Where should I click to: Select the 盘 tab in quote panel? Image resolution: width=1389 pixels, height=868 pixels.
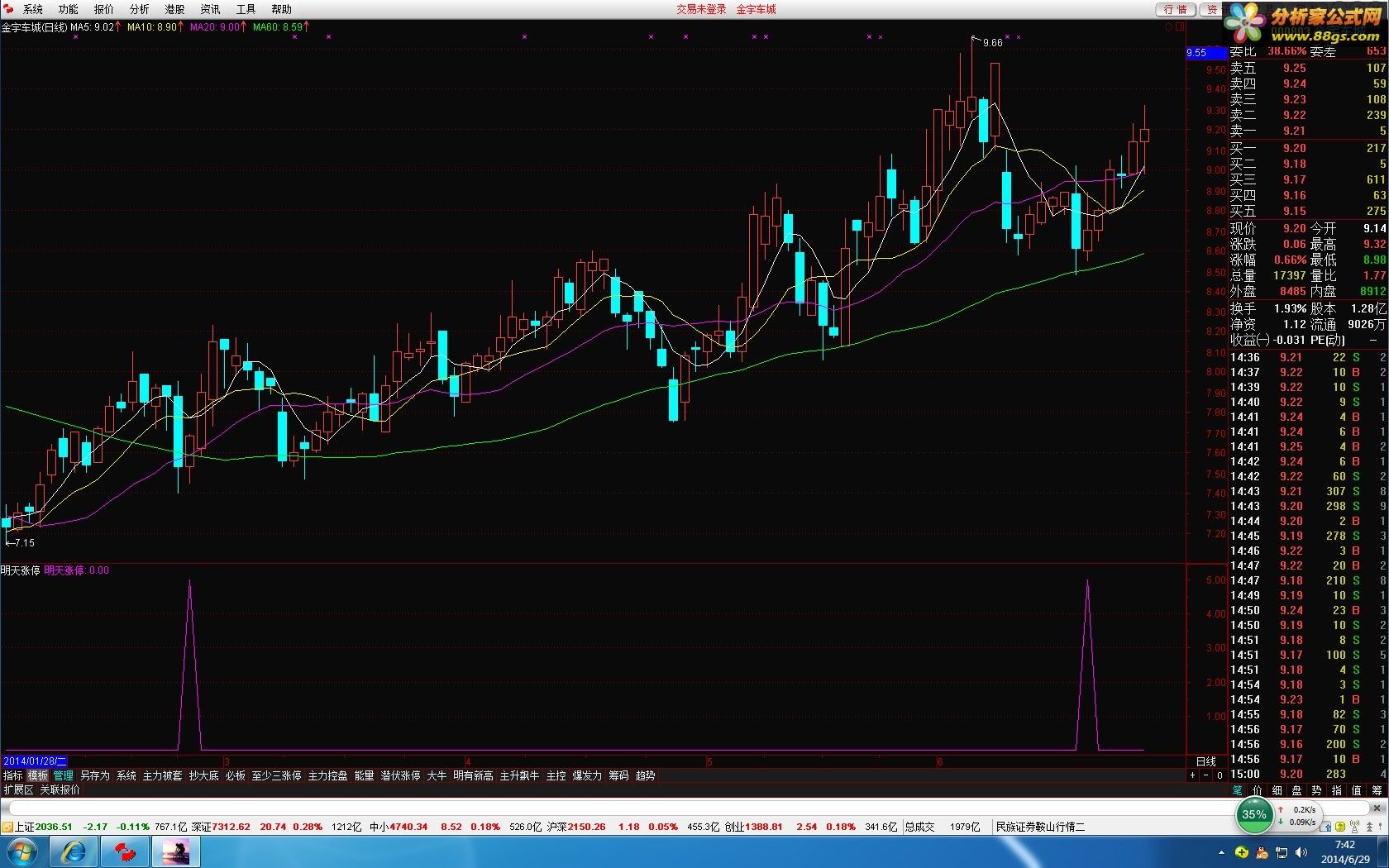coord(1297,790)
